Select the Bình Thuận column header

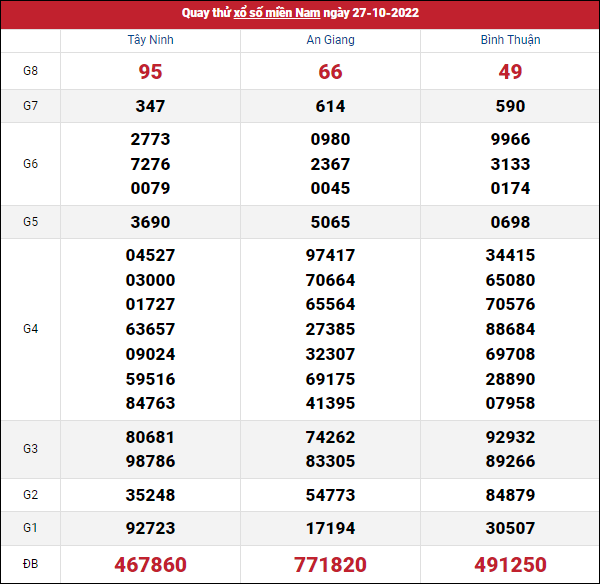pyautogui.click(x=510, y=40)
